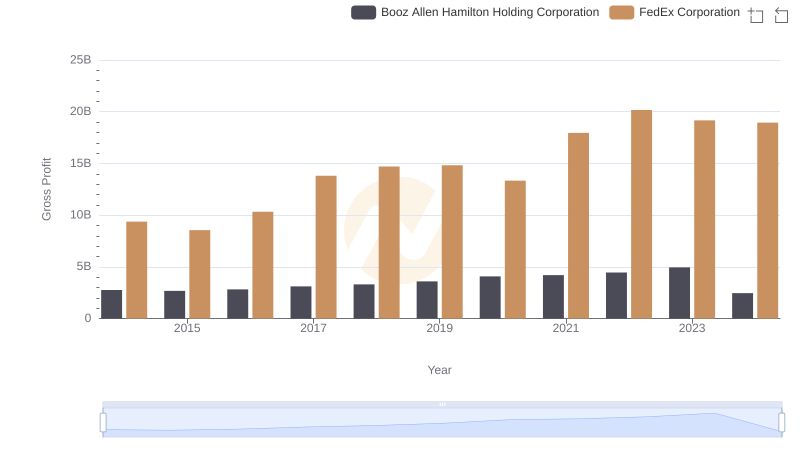Click the Booz Allen bar for 2017

(x=301, y=302)
